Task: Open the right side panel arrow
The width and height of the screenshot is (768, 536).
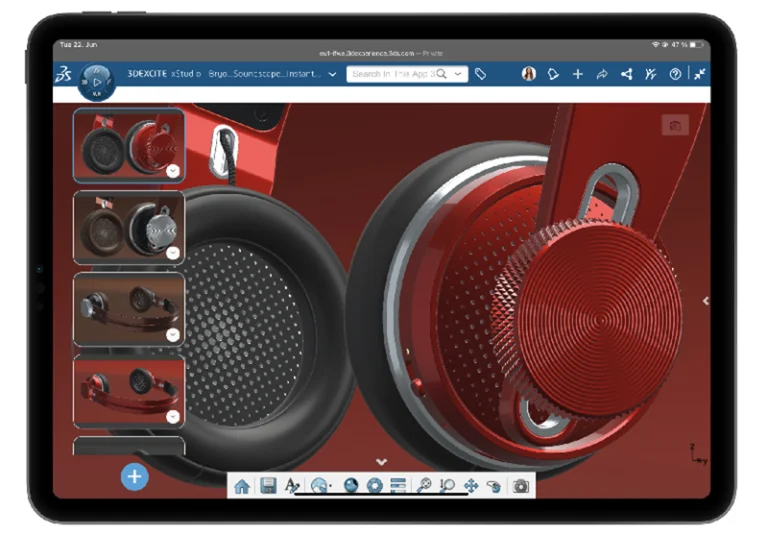Action: tap(706, 300)
